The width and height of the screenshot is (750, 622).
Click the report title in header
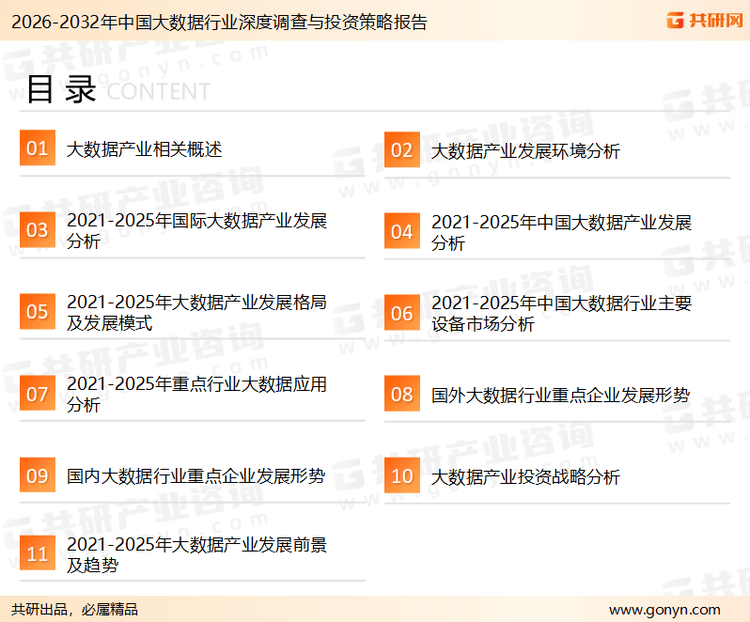click(215, 21)
